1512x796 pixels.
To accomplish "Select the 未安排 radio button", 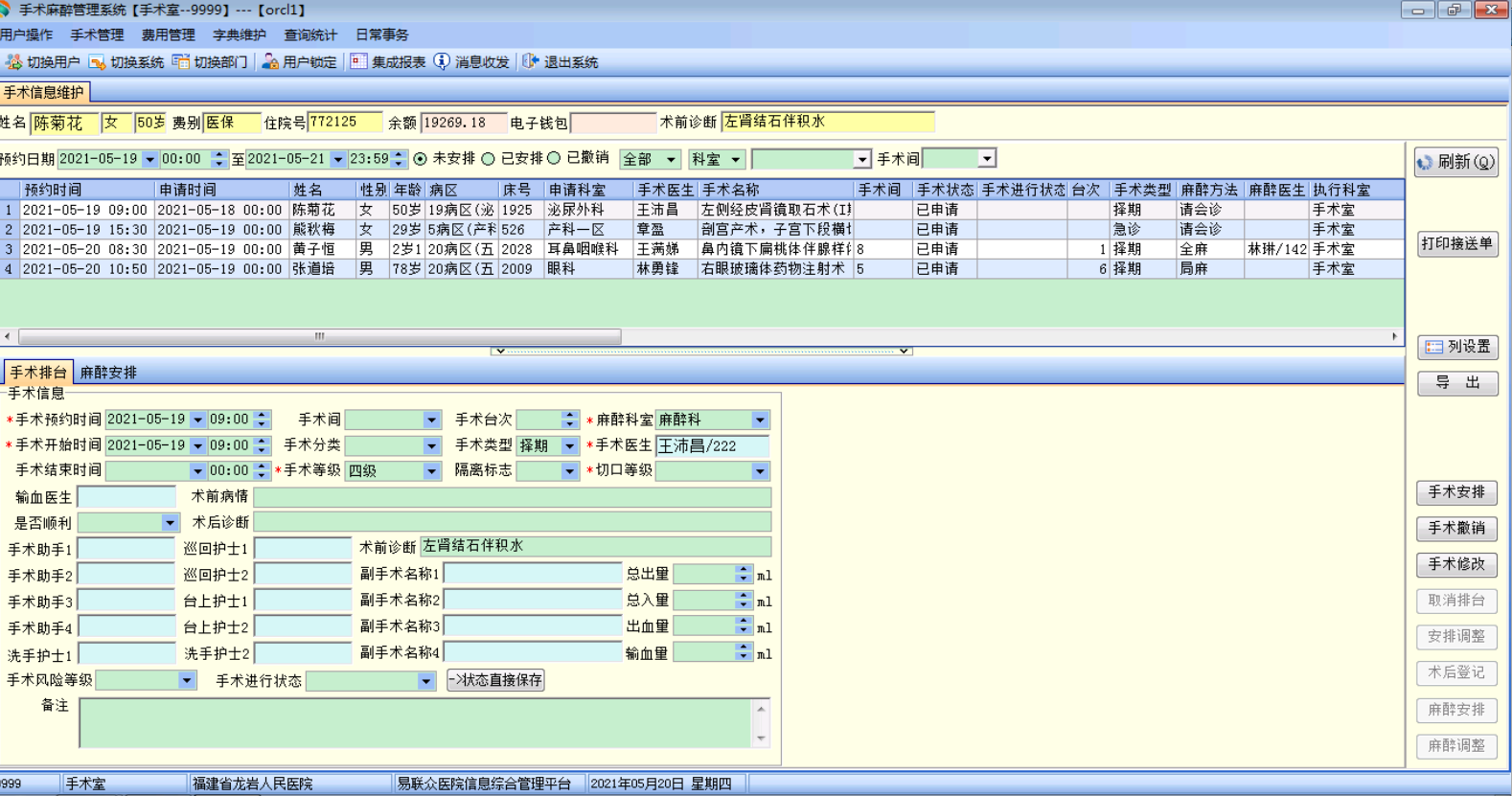I will [x=420, y=159].
